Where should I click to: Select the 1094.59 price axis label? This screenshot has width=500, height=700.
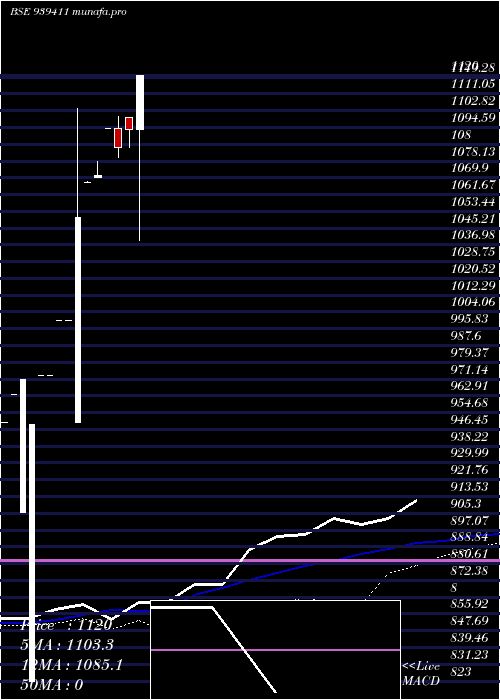[x=474, y=118]
